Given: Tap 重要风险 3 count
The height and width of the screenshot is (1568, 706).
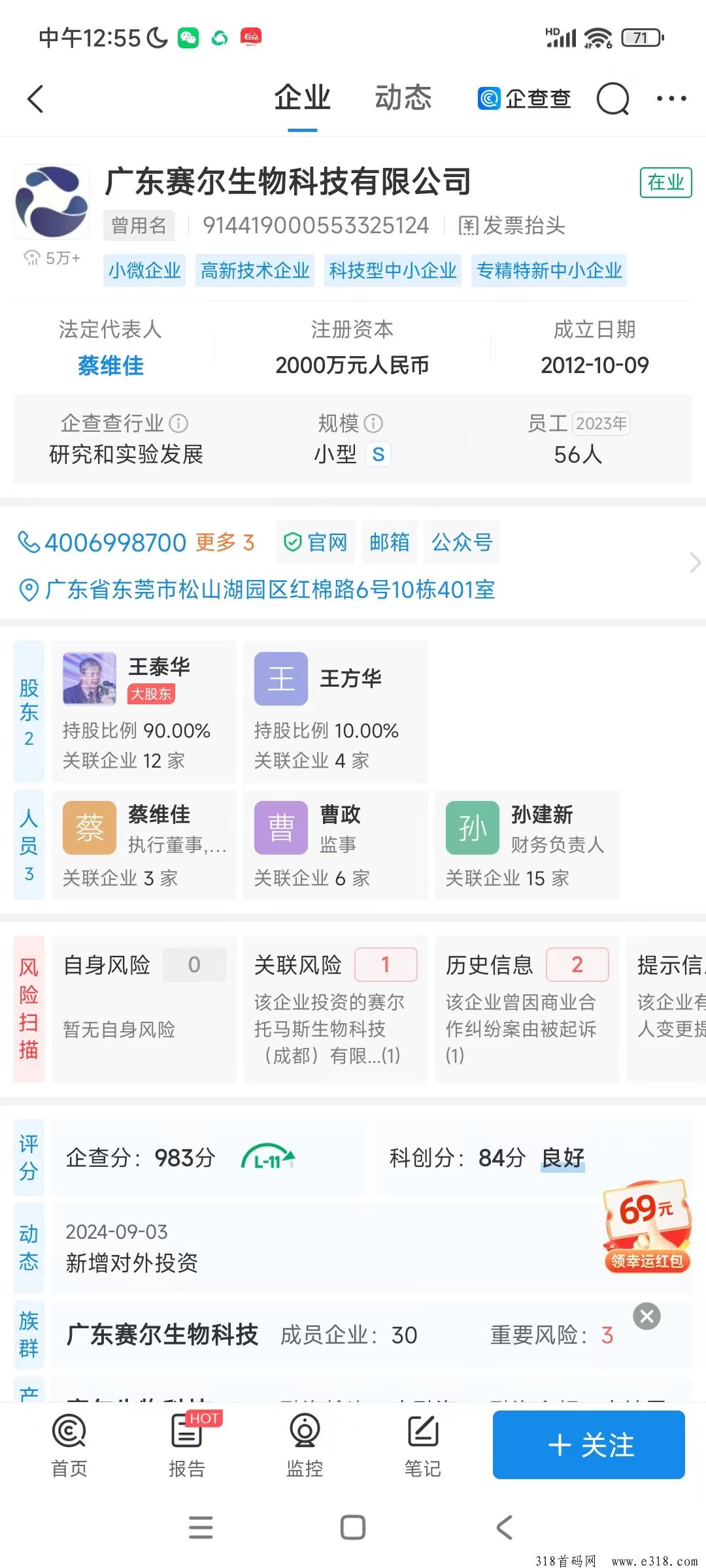Looking at the screenshot, I should tap(552, 1335).
